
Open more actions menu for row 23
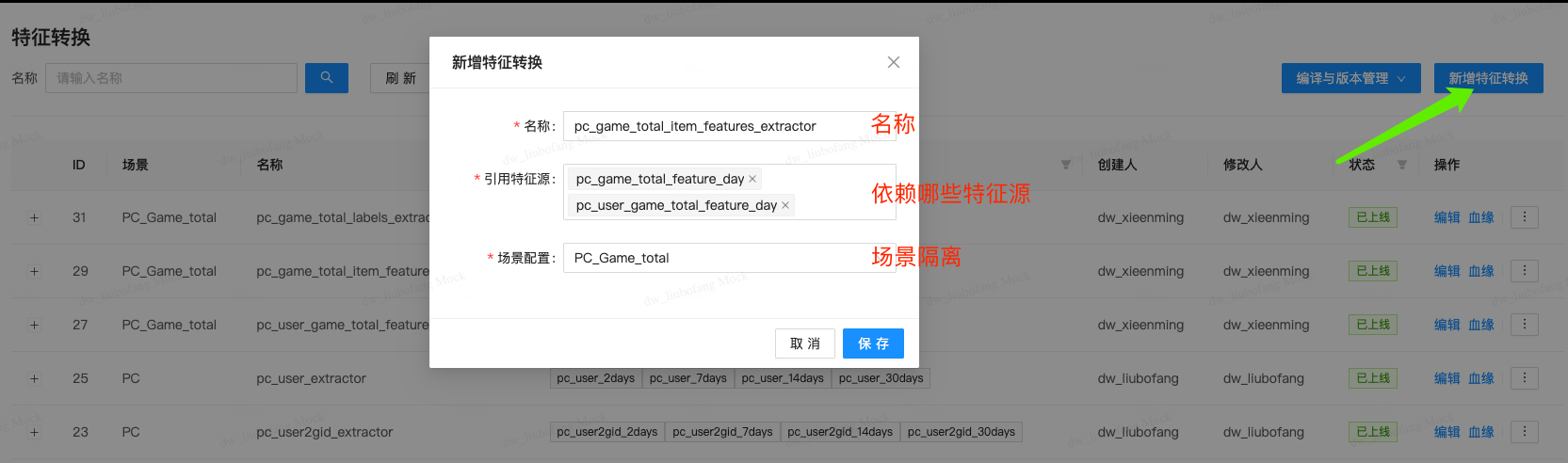(x=1524, y=432)
